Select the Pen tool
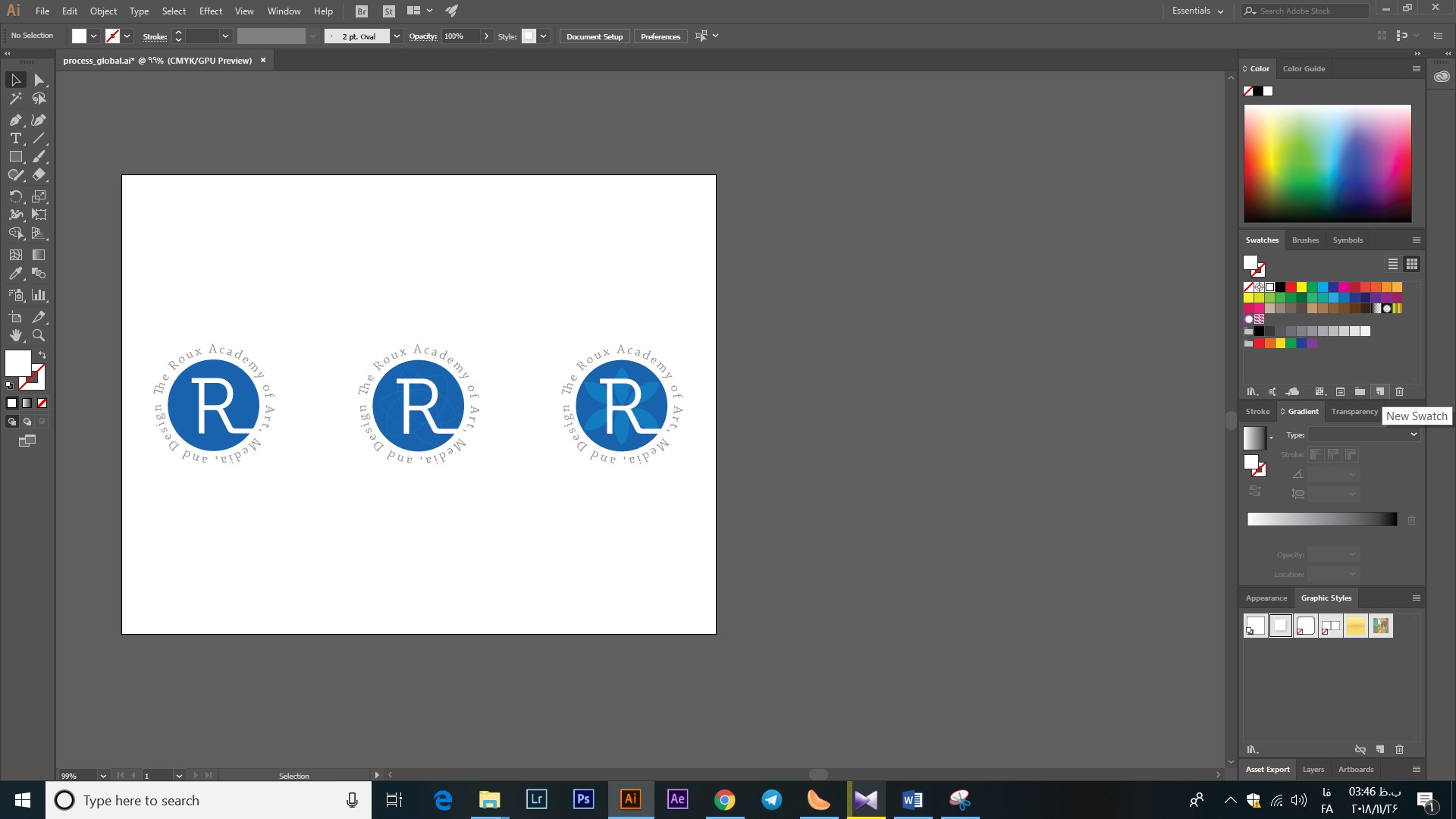Screen dimensions: 1456x819 click(x=16, y=120)
